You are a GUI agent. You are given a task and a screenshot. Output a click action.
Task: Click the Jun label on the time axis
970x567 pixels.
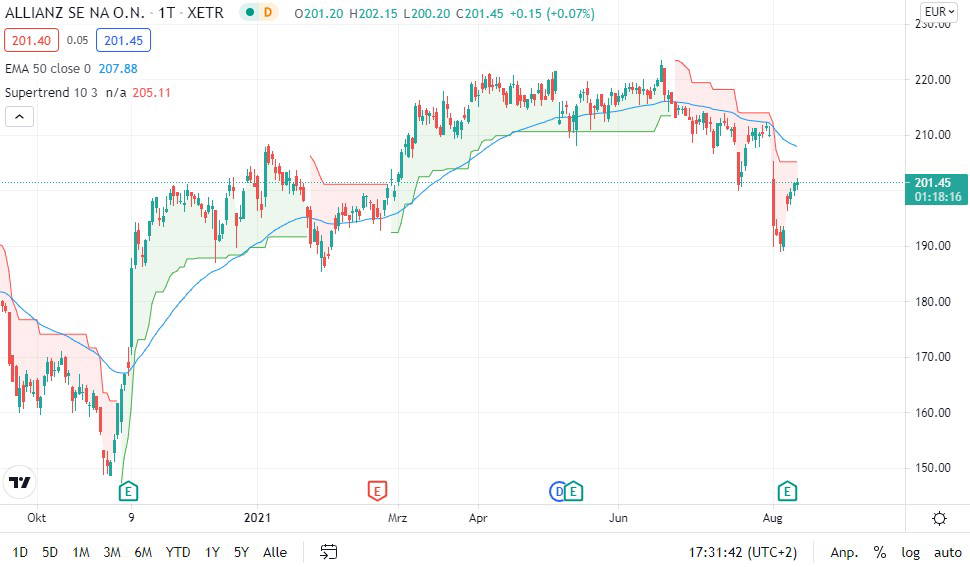[x=618, y=518]
